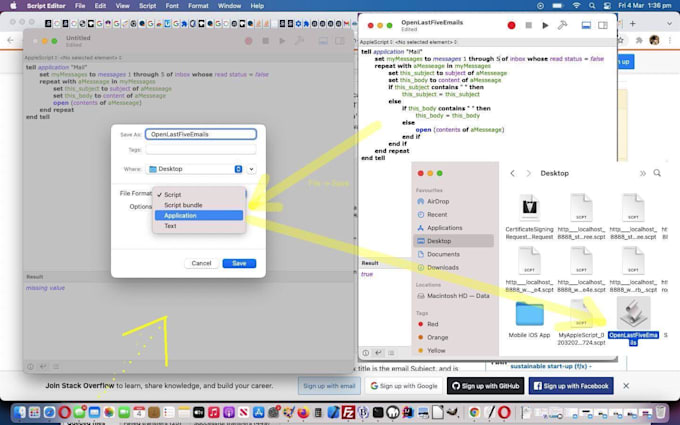Viewport: 680px width, 425px height.
Task: Choose Application from File Format list
Action: click(199, 216)
